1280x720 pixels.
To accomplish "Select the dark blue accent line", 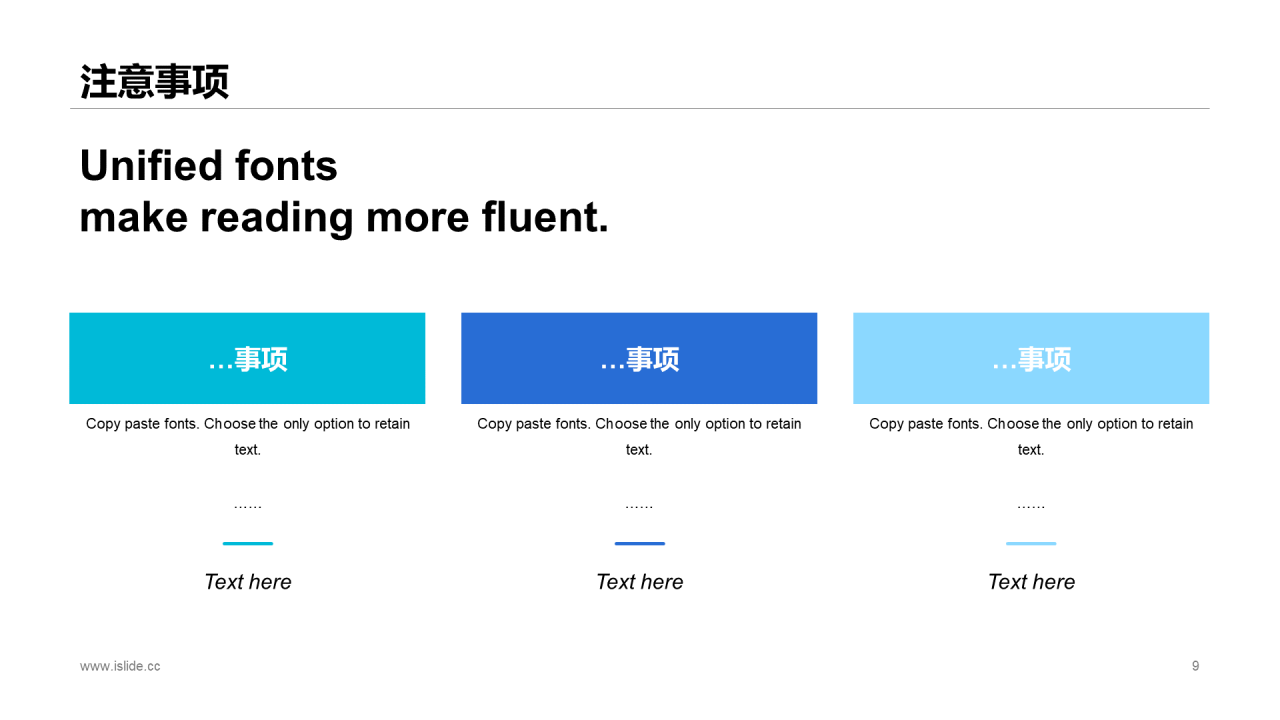I will 640,543.
